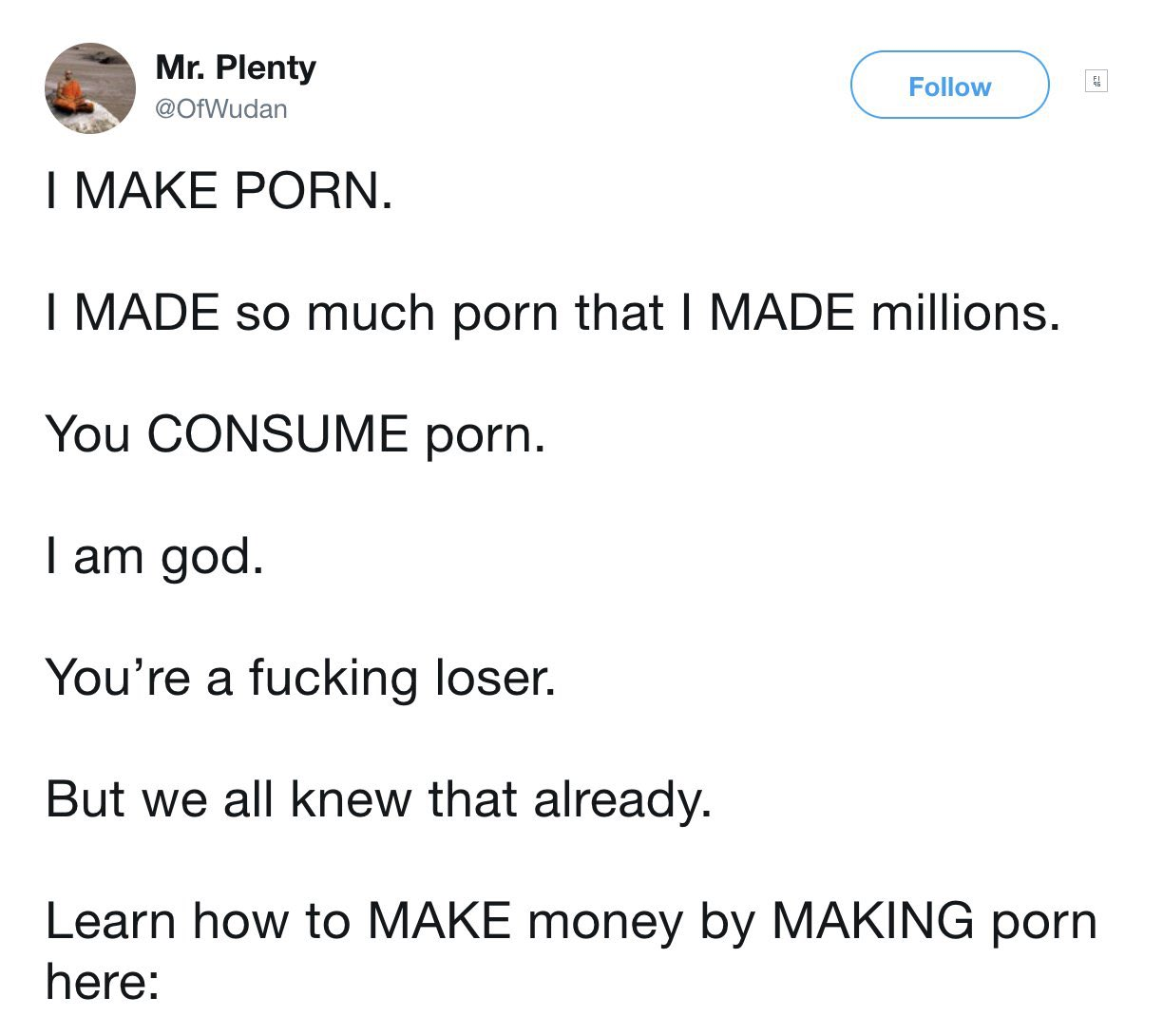Screen dimensions: 1163x1036
Task: Click the "I MAKE PORN." line
Action: (x=219, y=190)
